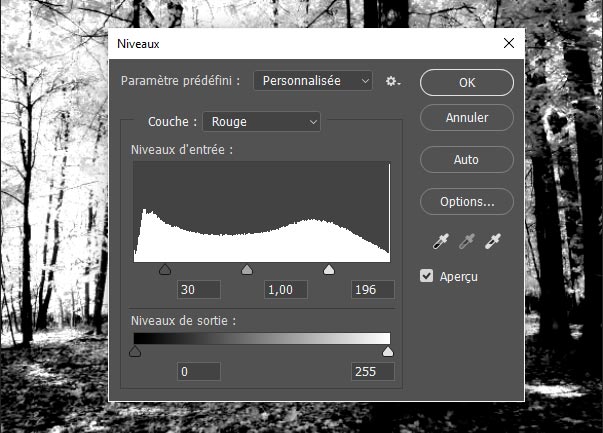
Task: Click the input shadow field showing 30
Action: [199, 290]
